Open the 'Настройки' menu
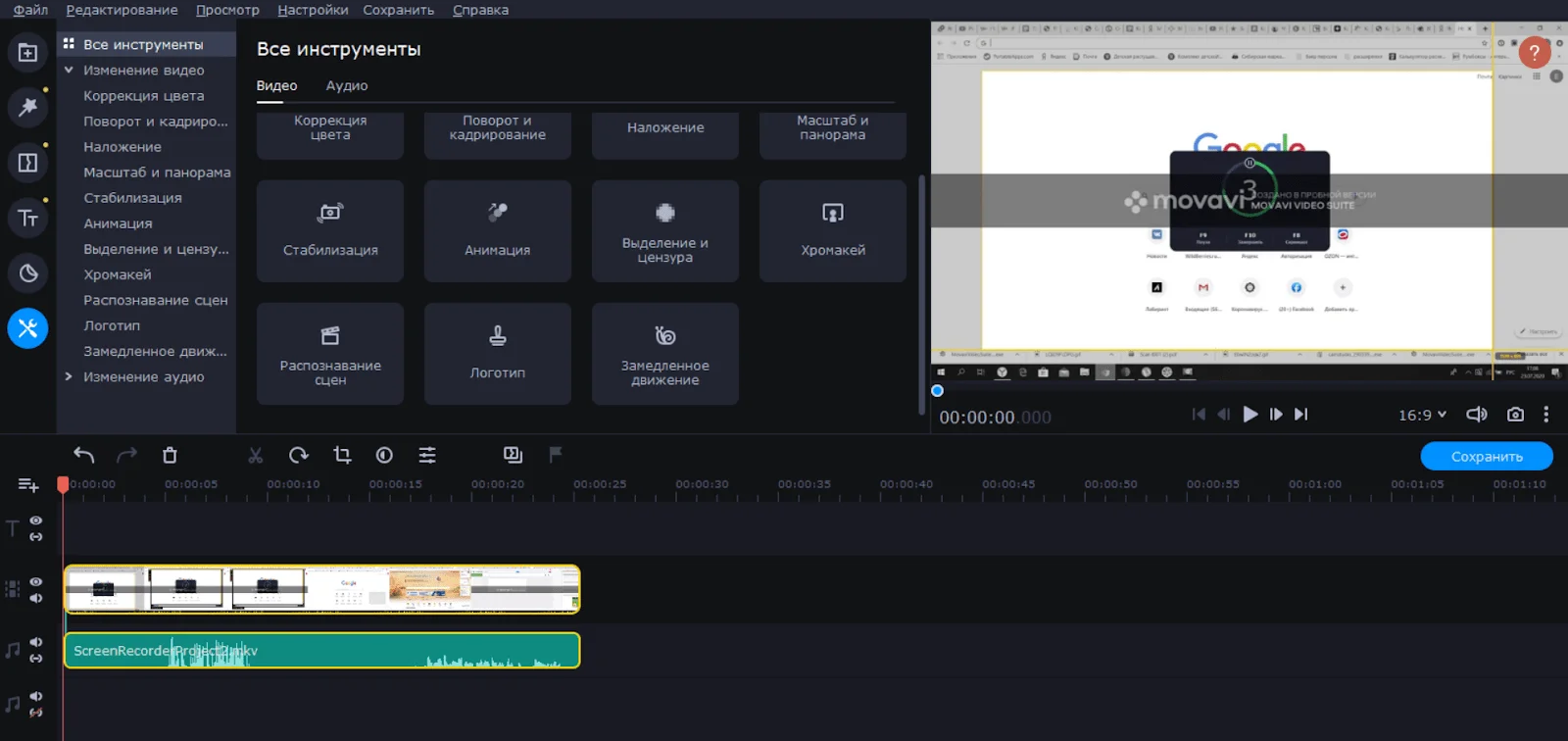 tap(313, 10)
